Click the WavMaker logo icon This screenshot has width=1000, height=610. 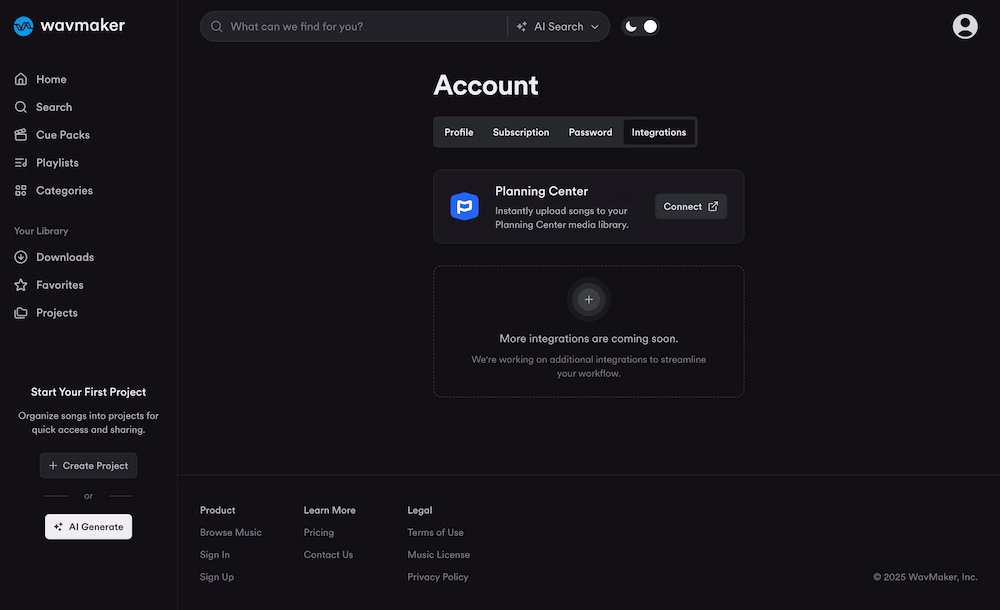(23, 26)
